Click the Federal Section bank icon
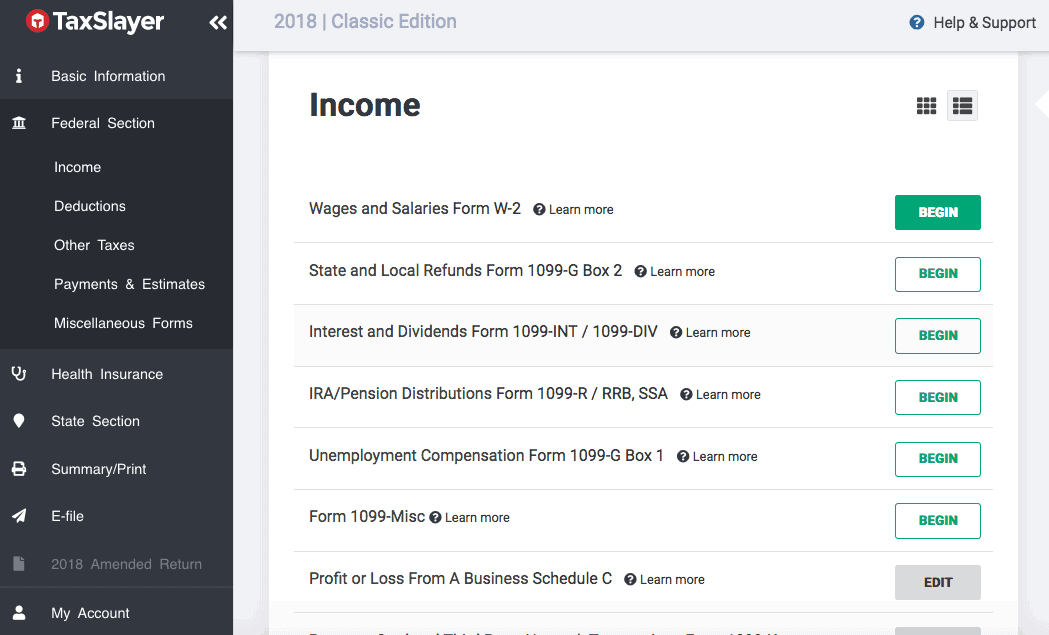 point(19,122)
